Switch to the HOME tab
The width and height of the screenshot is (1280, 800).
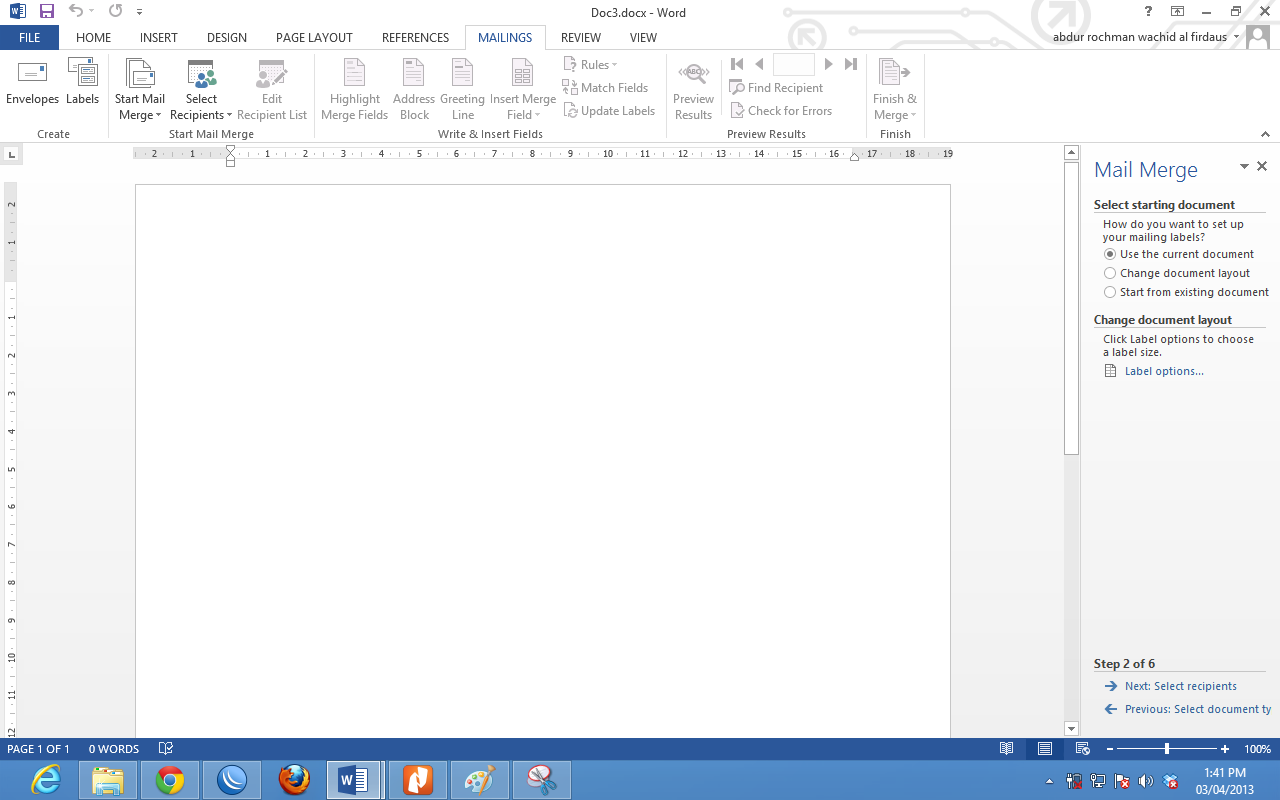(93, 38)
